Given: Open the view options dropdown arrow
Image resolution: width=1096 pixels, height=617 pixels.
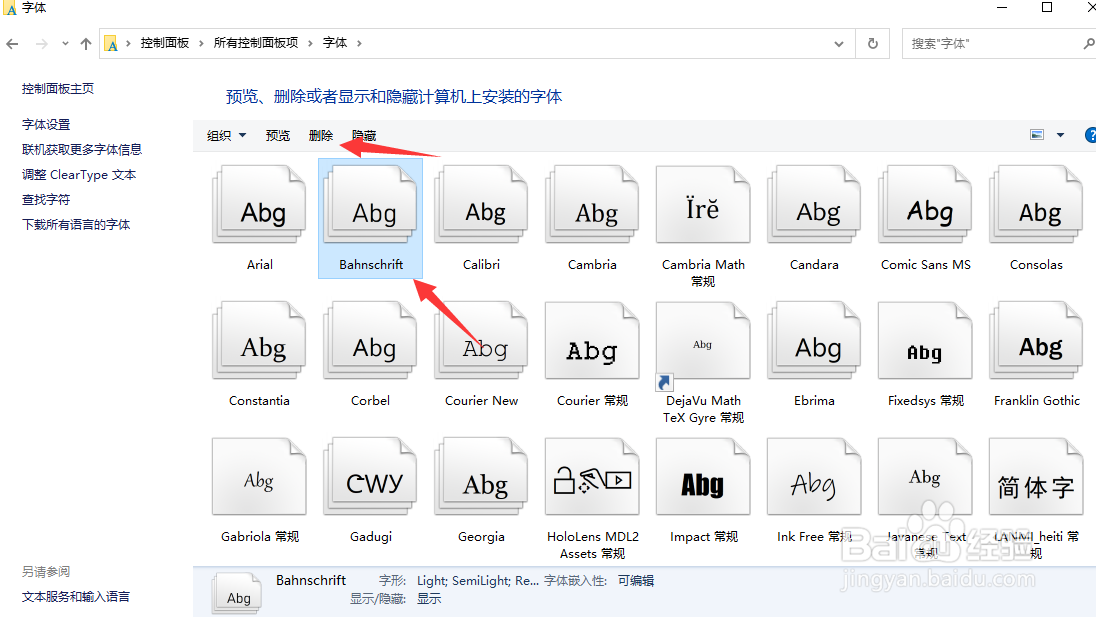Looking at the screenshot, I should point(1060,135).
